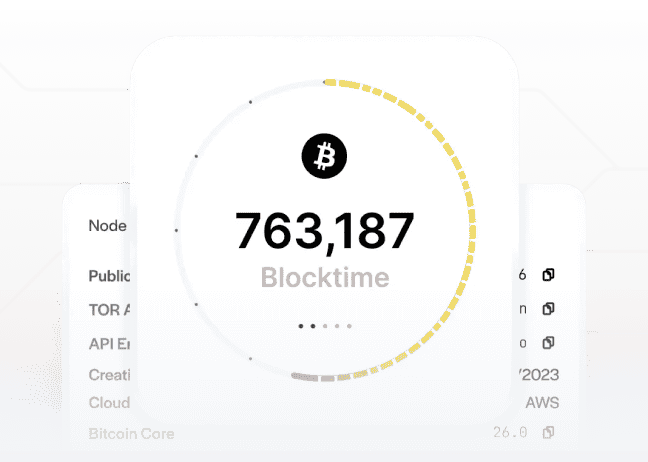Copy the Public key value

pos(548,275)
